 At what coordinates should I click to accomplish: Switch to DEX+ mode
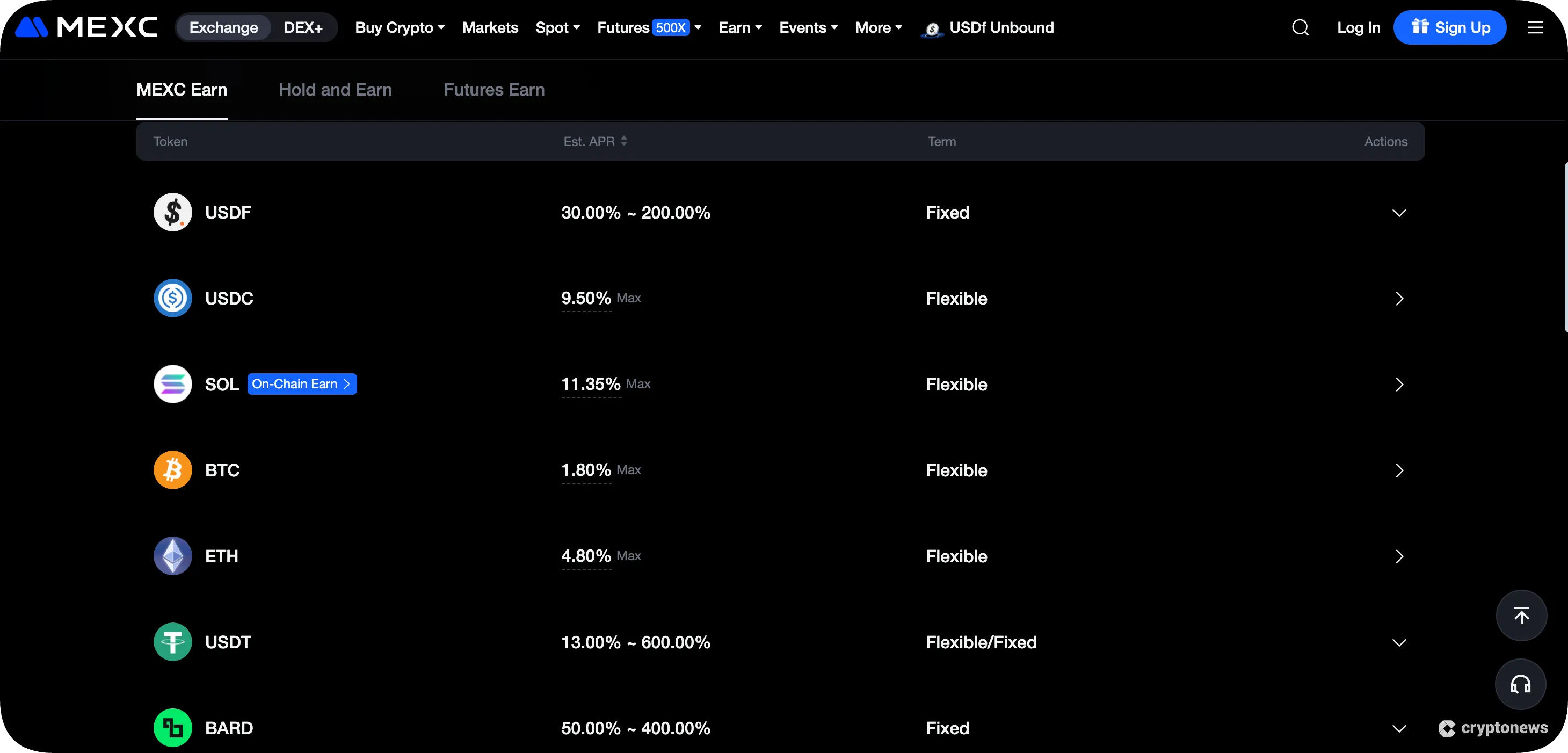(x=304, y=27)
